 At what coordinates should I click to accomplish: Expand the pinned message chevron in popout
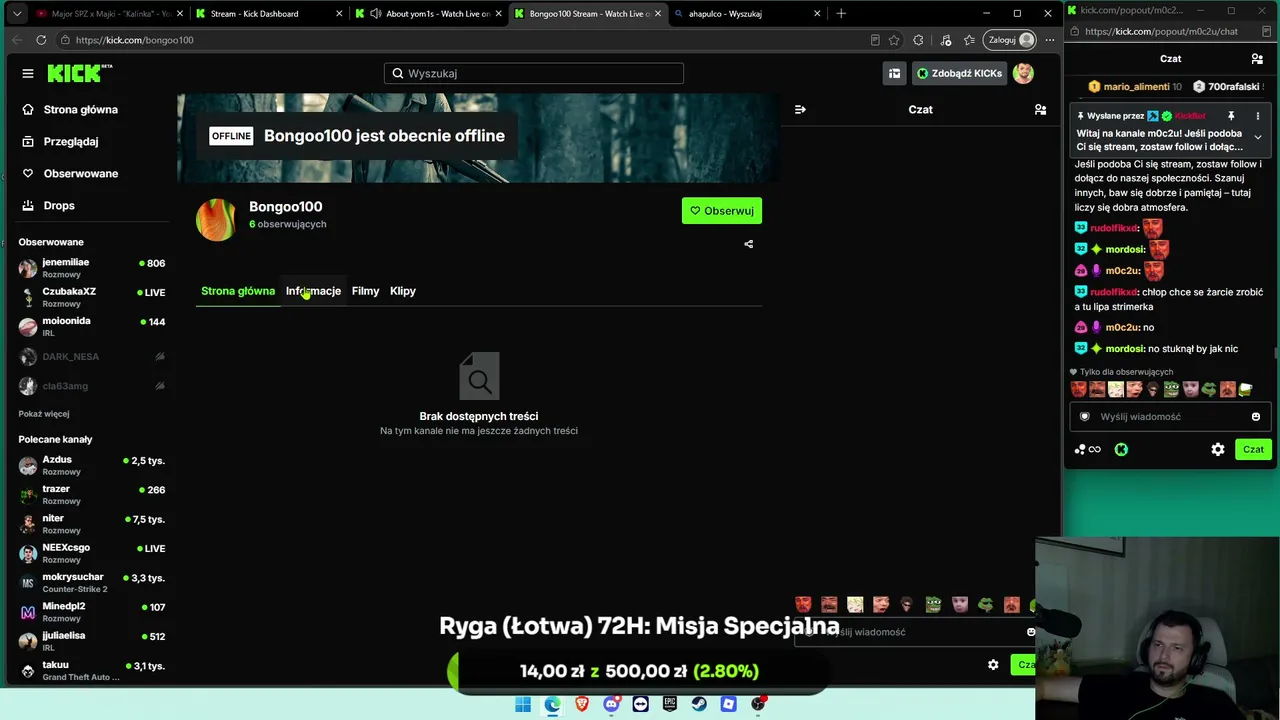(1258, 137)
